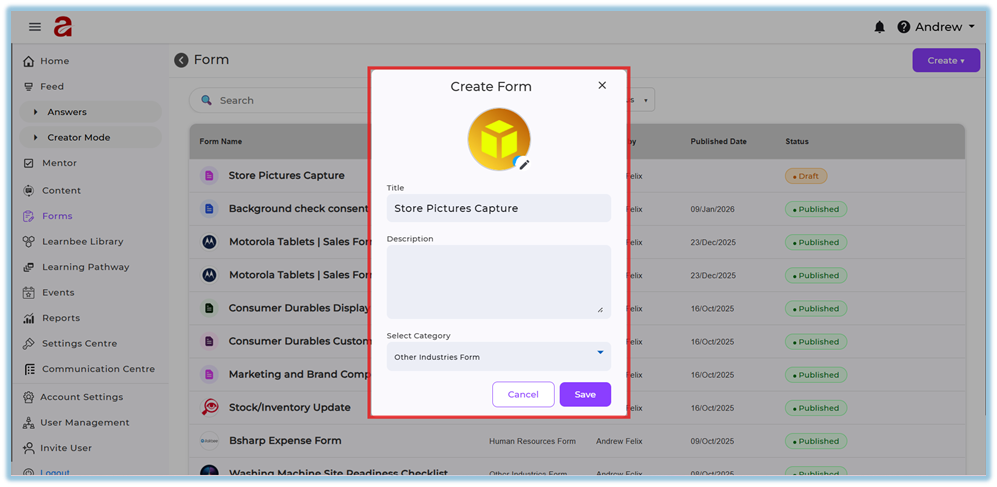This screenshot has height=487, width=997.
Task: Click the back arrow beside Form heading
Action: click(181, 60)
